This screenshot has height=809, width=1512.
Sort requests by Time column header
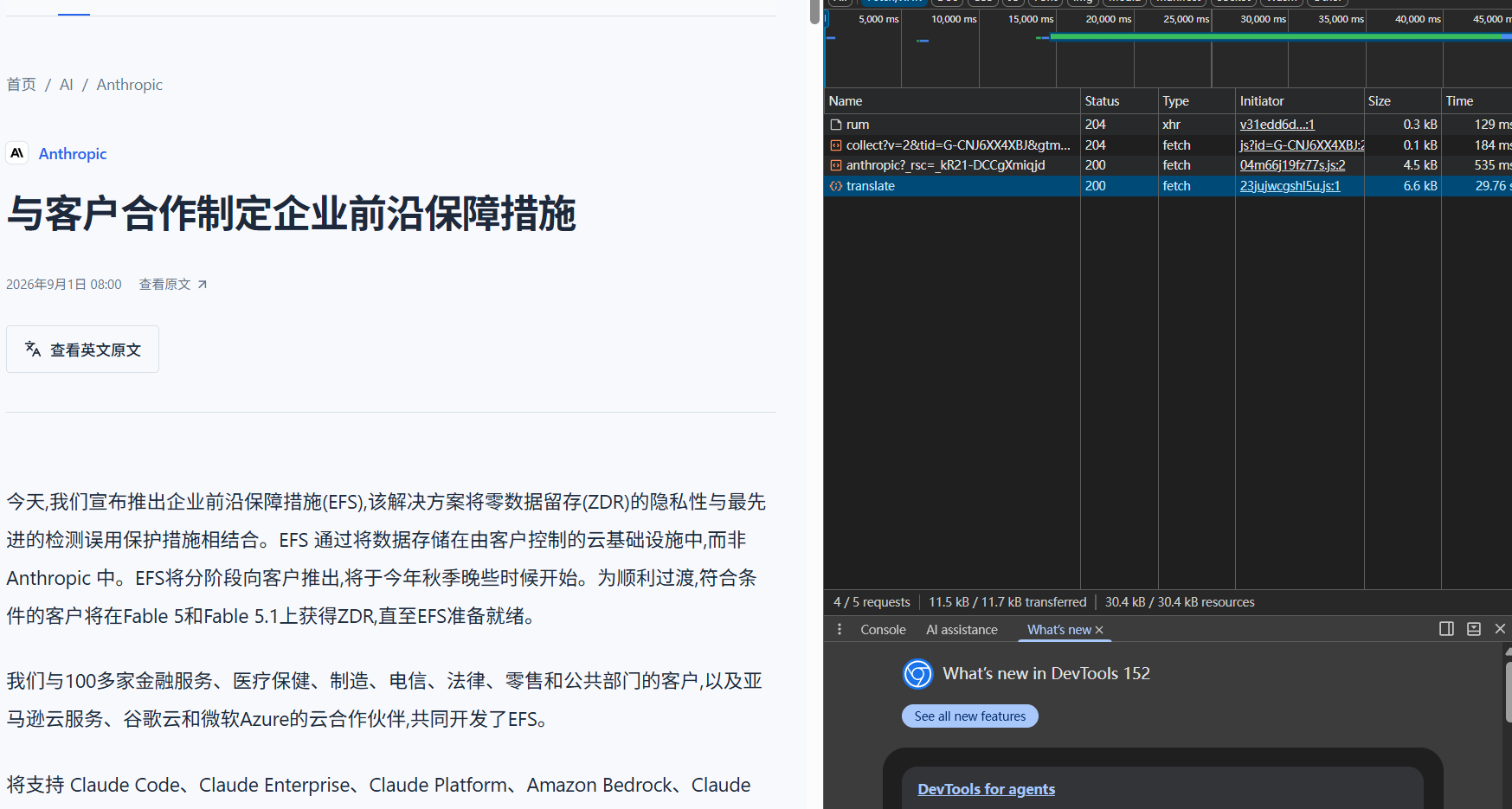click(1477, 101)
